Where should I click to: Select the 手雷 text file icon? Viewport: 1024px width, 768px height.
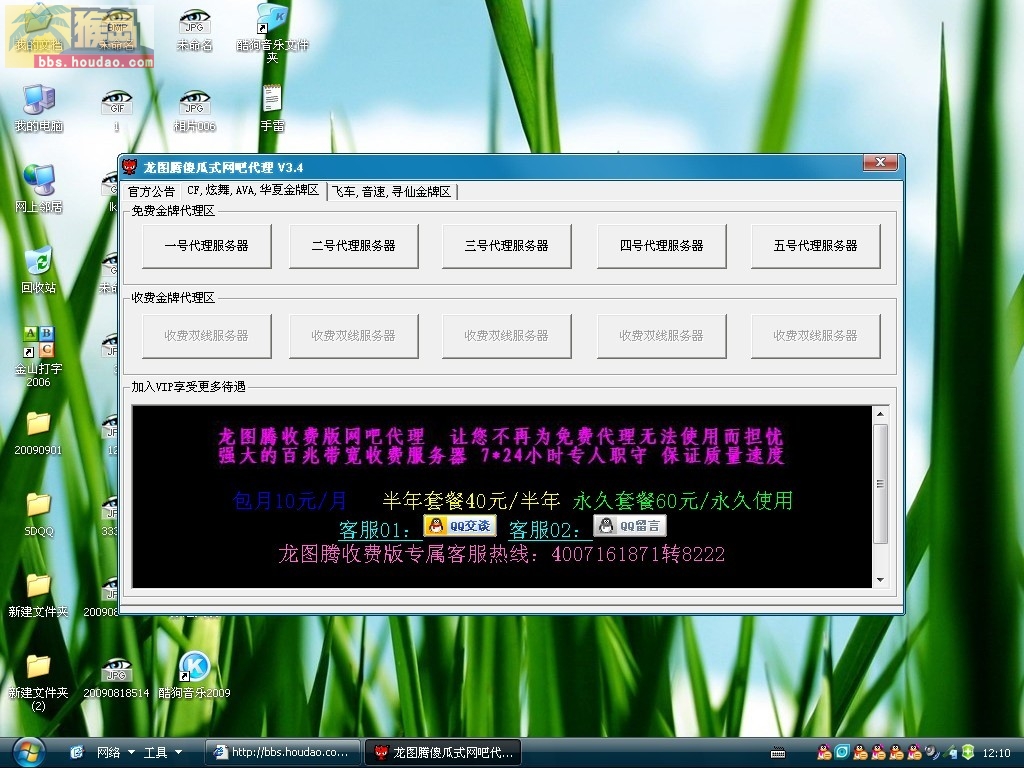click(x=272, y=108)
